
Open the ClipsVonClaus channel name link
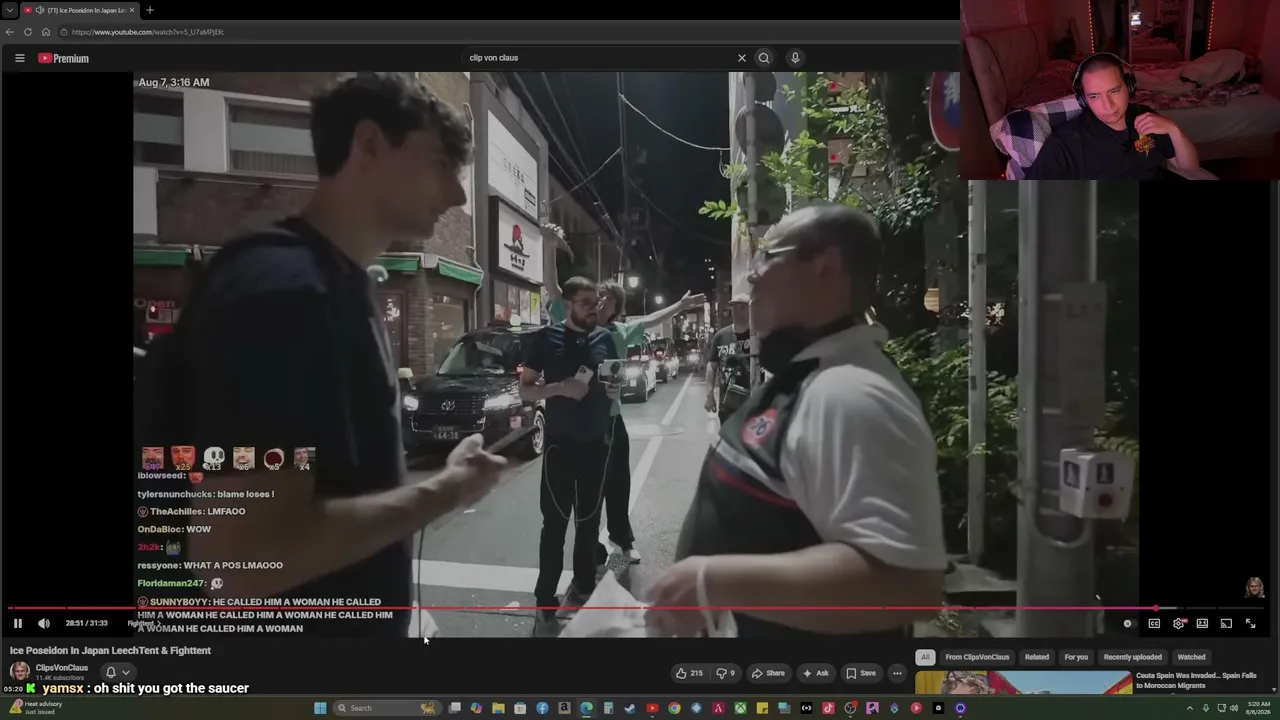pyautogui.click(x=62, y=667)
